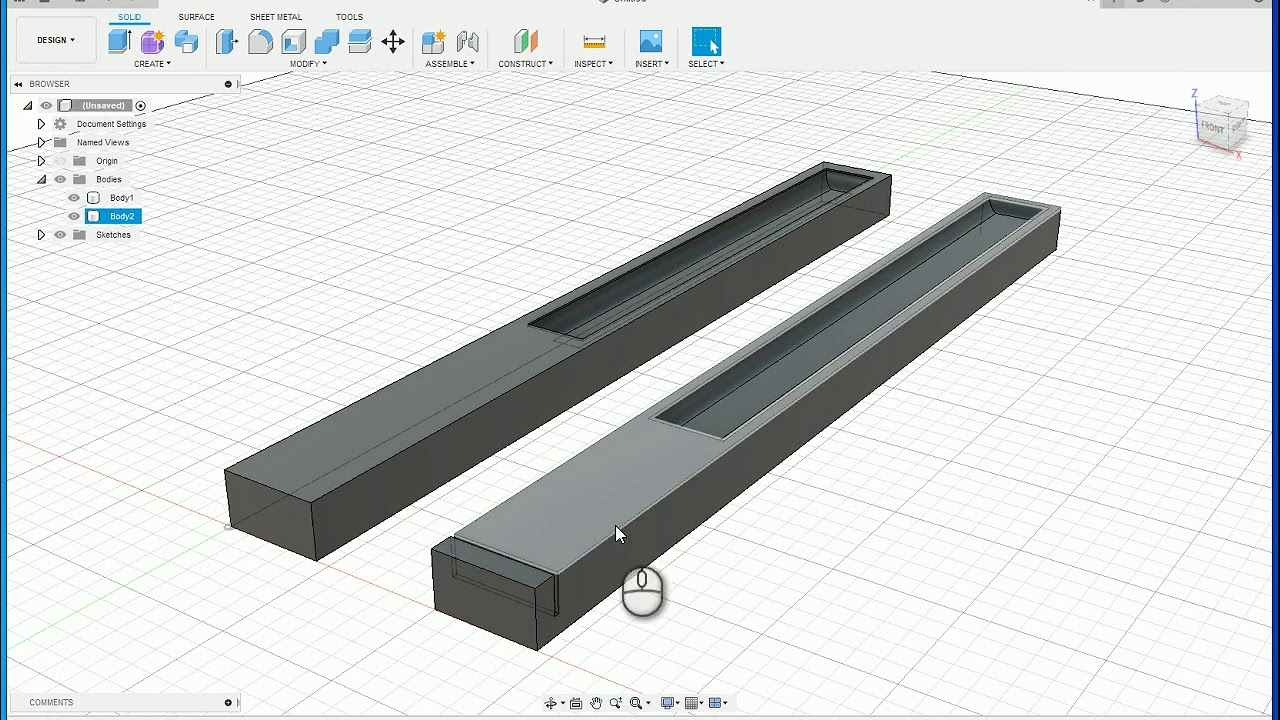Activate the Pan hand tool
The width and height of the screenshot is (1280, 720).
(x=596, y=703)
